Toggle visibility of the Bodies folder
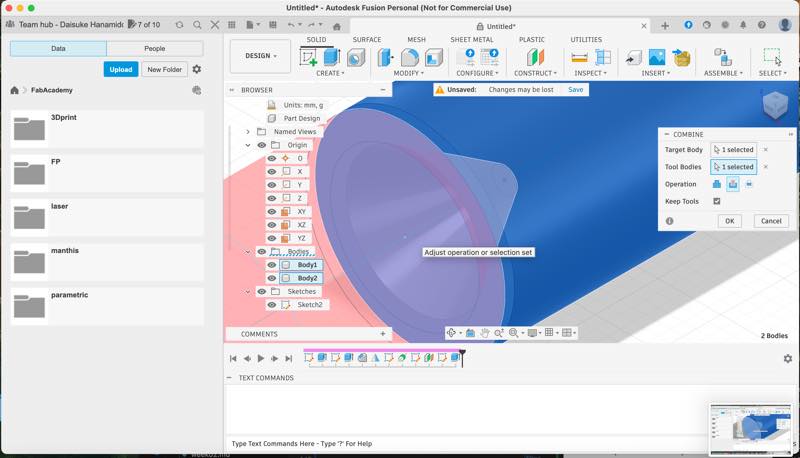 pos(262,251)
